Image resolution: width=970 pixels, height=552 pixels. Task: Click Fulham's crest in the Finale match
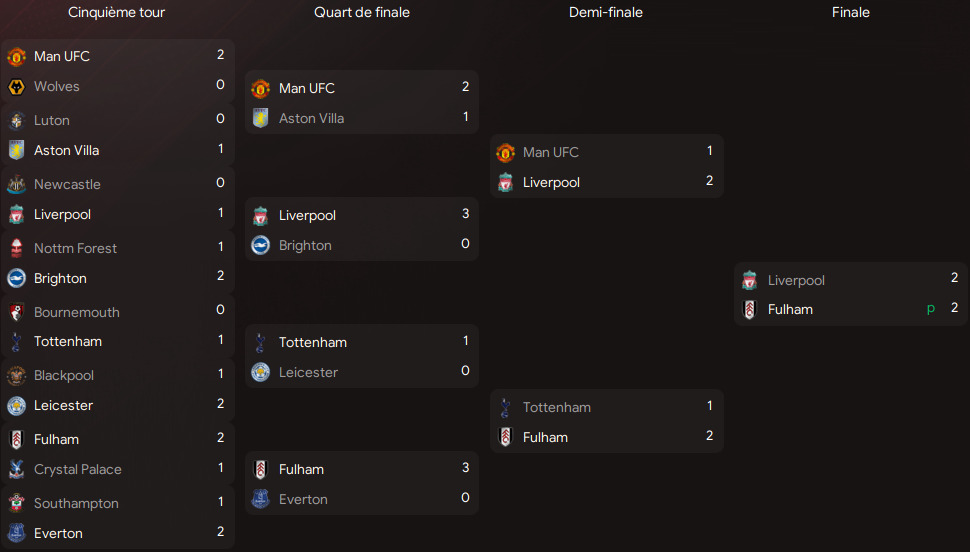click(x=750, y=310)
